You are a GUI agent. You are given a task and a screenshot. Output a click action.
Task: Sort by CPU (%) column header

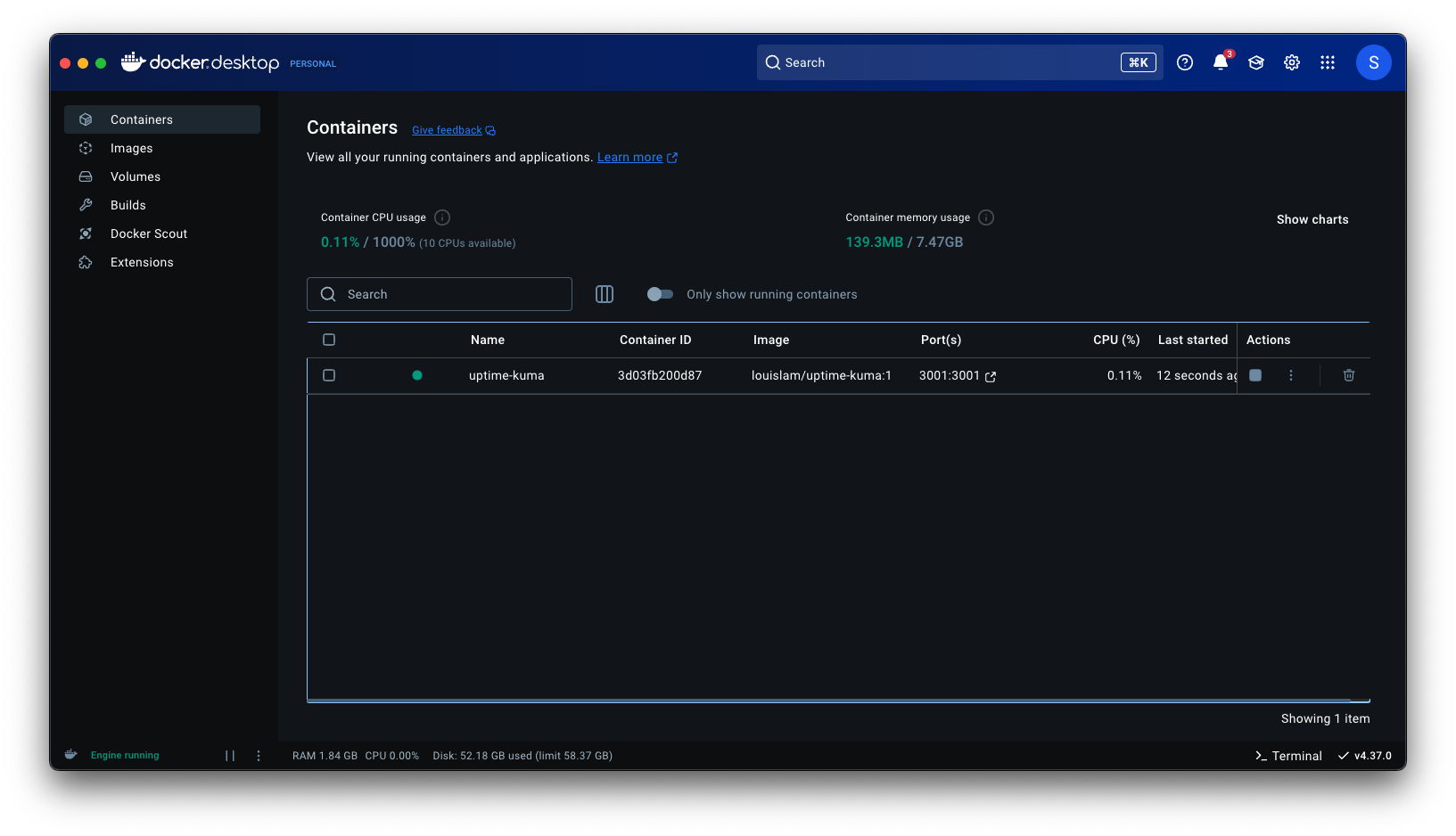pos(1116,340)
